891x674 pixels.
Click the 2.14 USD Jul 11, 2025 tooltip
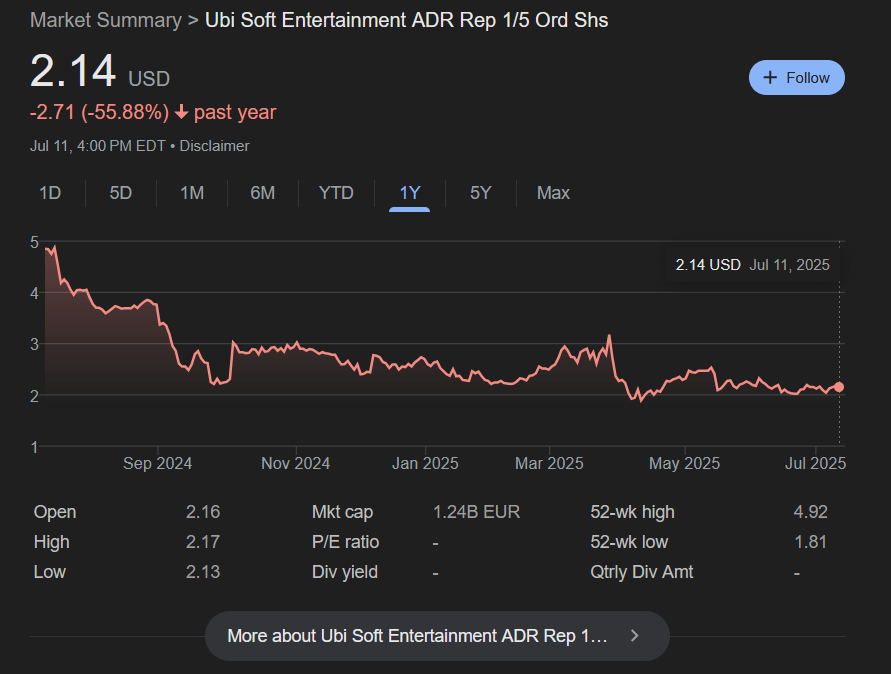pos(752,265)
